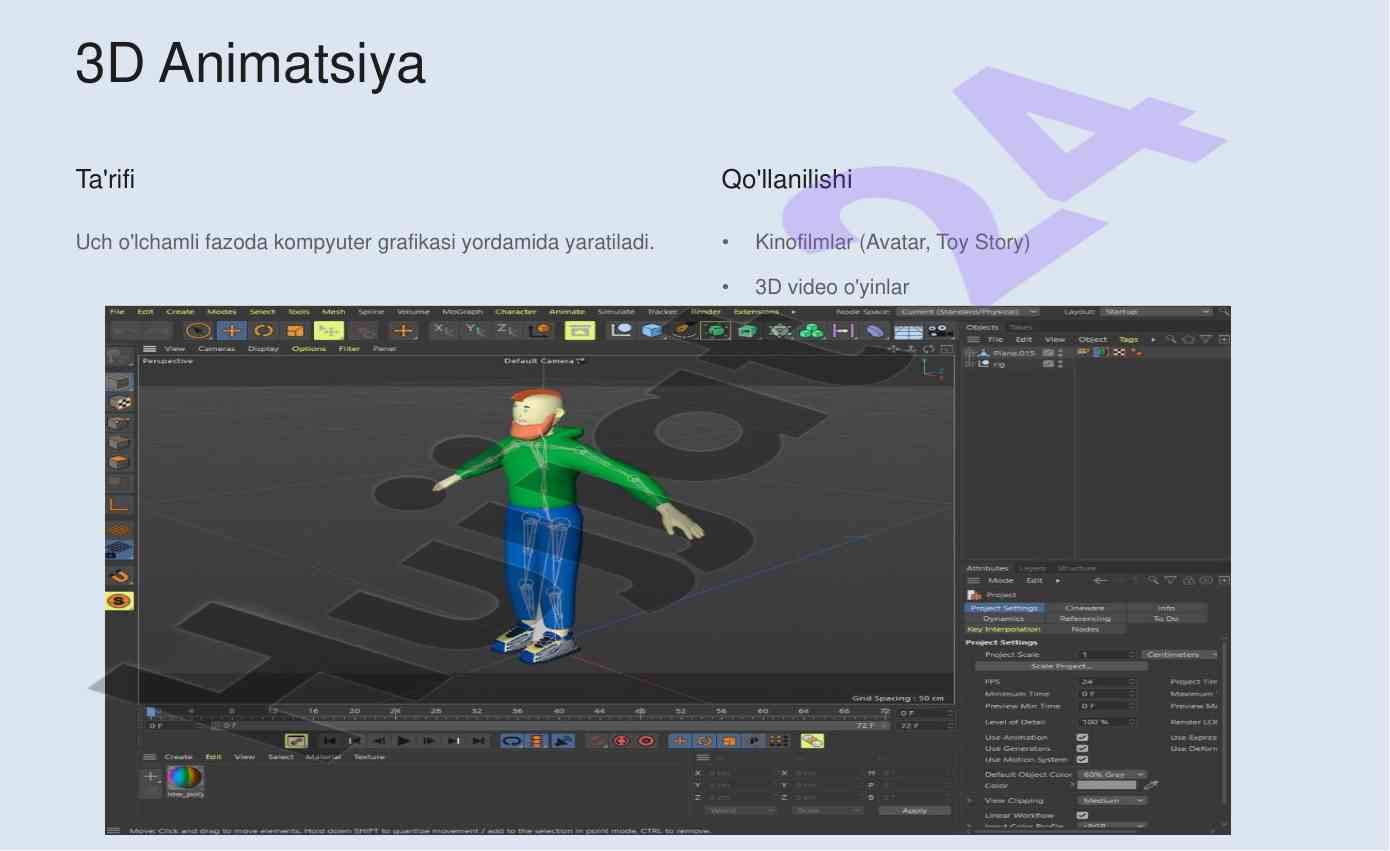Add a Cube primitive object
Viewport: 1390px width, 851px height.
[652, 330]
